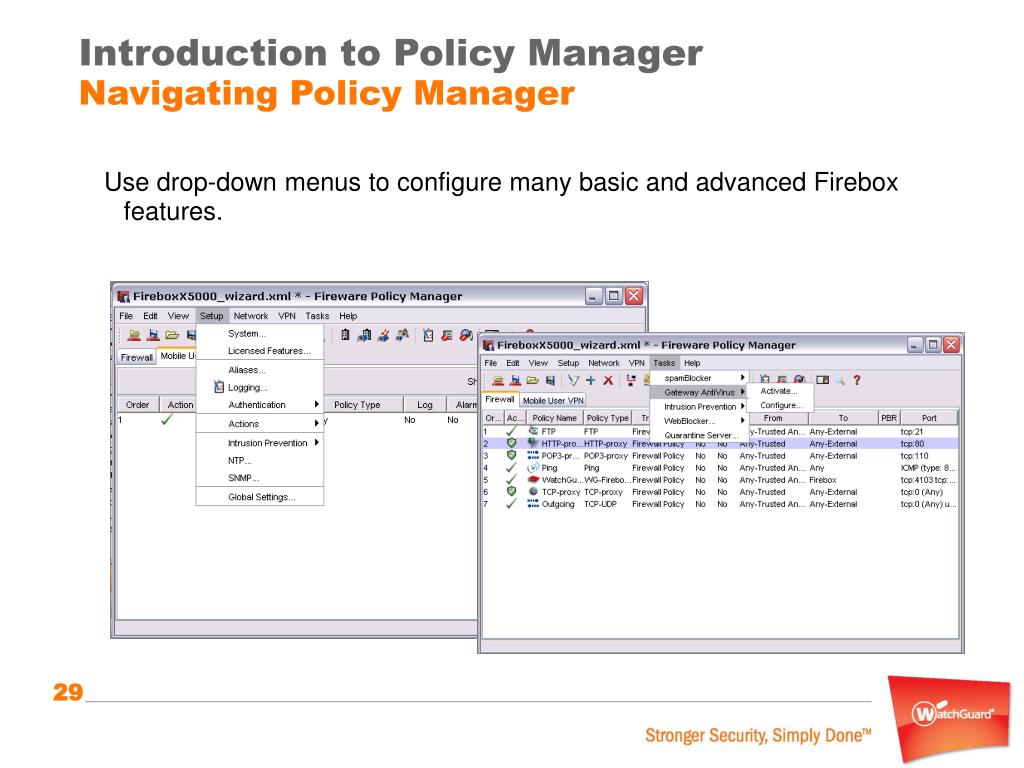Image resolution: width=1024 pixels, height=768 pixels.
Task: Click the red WatchGuard policy row icon
Action: (533, 479)
